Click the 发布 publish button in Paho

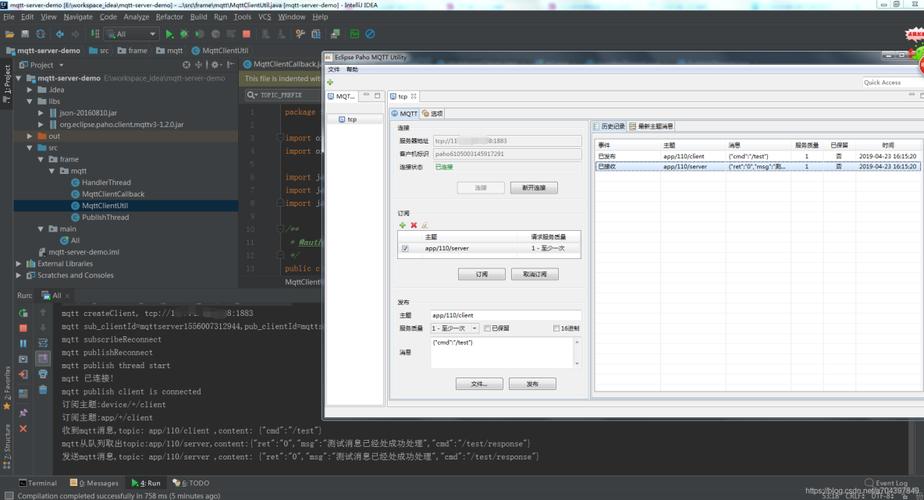[x=532, y=384]
